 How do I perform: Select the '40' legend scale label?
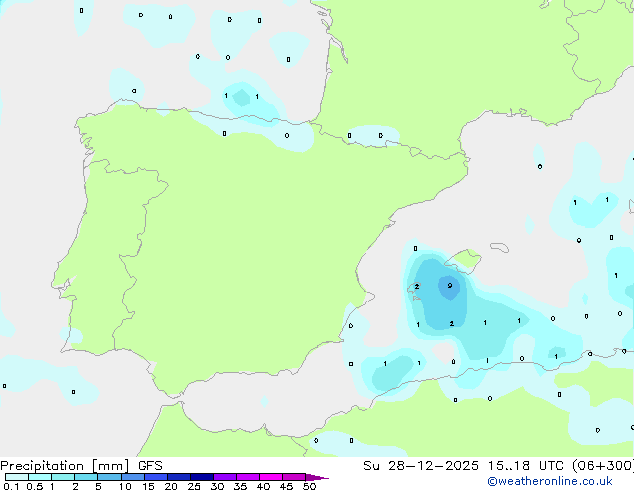click(x=263, y=486)
